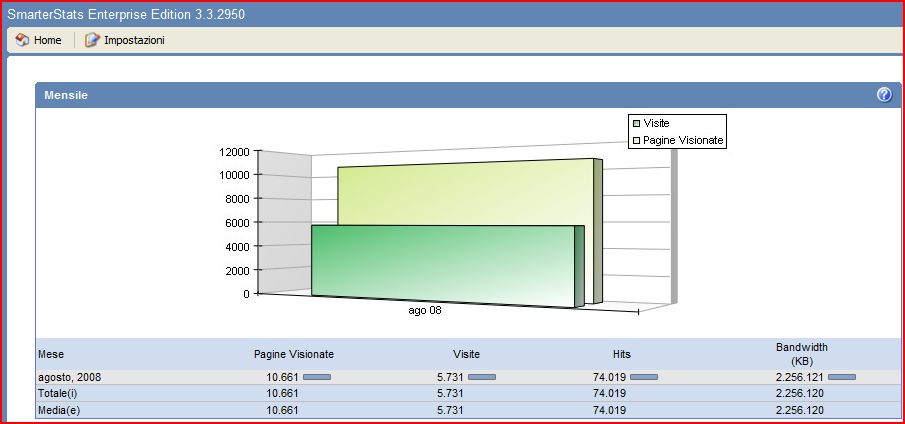
Task: Click 10.661 in Media(e) row
Action: point(282,411)
